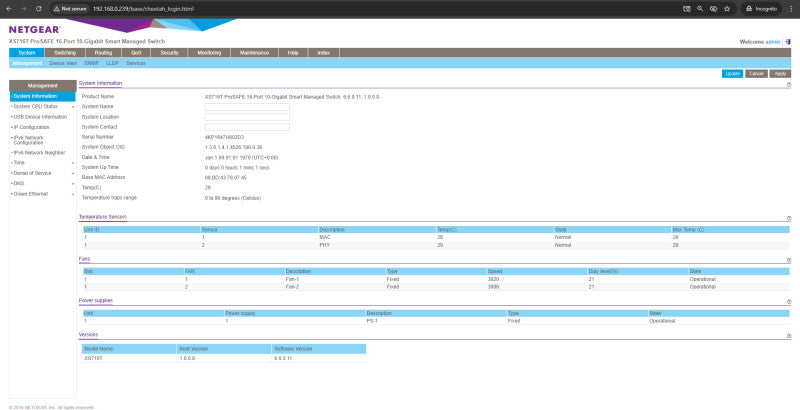Click the Duty level(%) column header
This screenshot has width=800, height=410.
(604, 271)
